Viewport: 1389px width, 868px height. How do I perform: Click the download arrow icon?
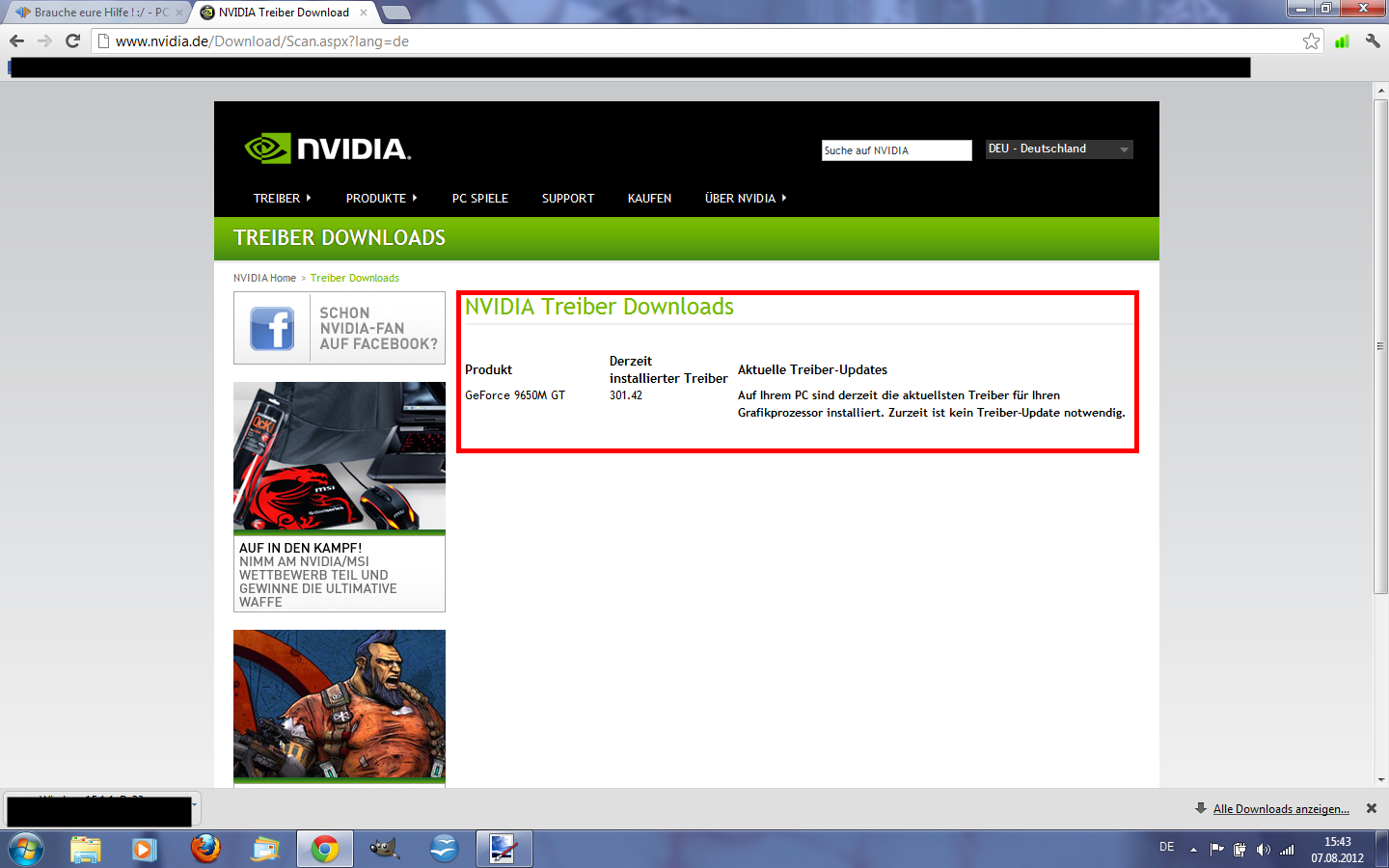pyautogui.click(x=1201, y=808)
